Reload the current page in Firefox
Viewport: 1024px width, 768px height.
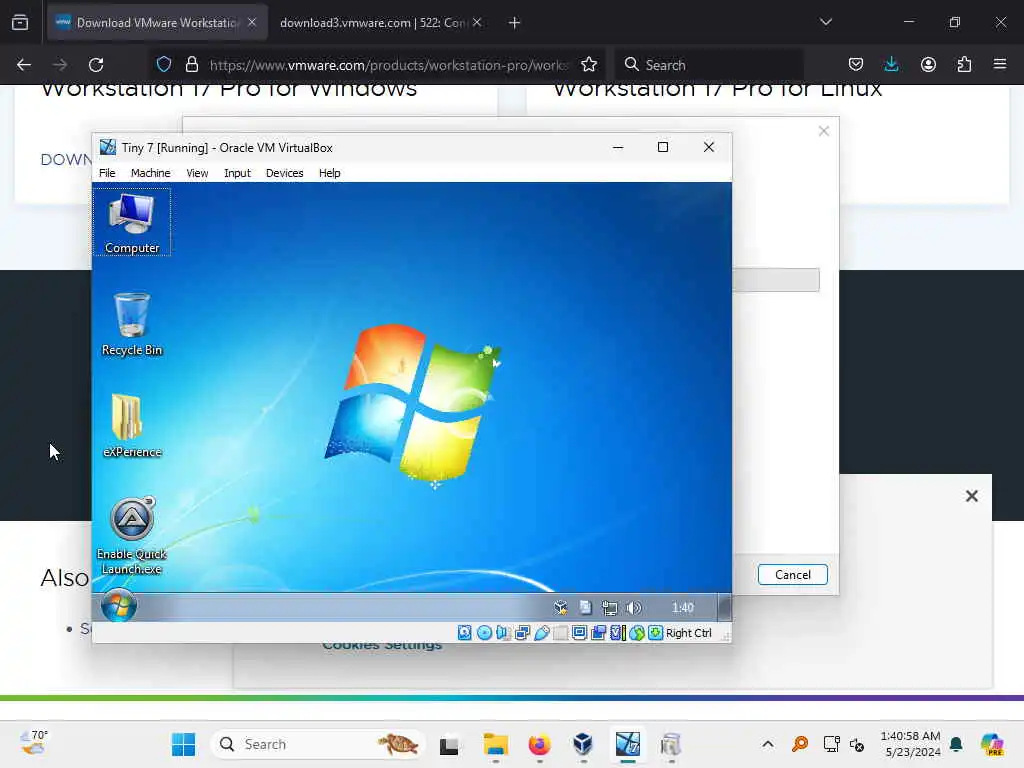pyautogui.click(x=96, y=65)
